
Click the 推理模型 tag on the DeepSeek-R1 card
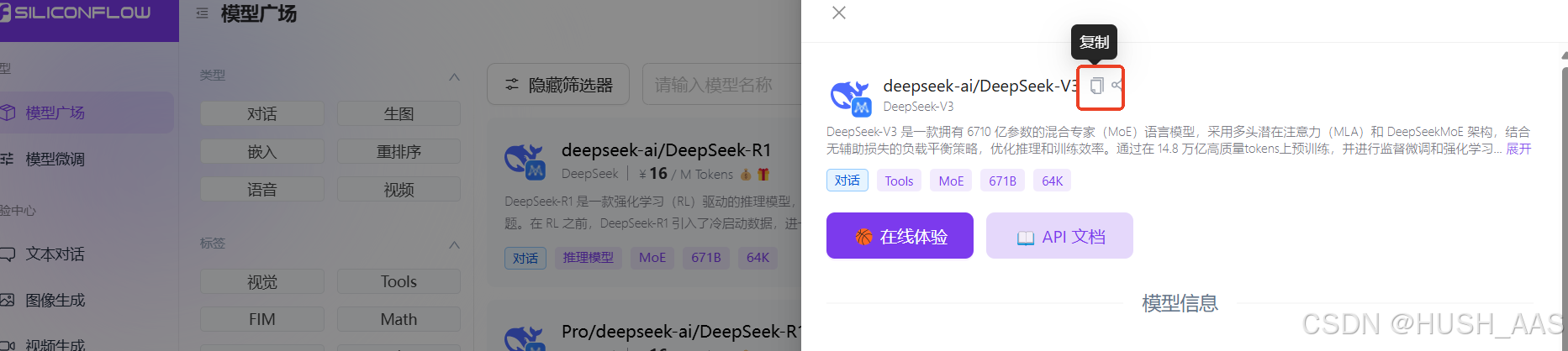click(588, 258)
